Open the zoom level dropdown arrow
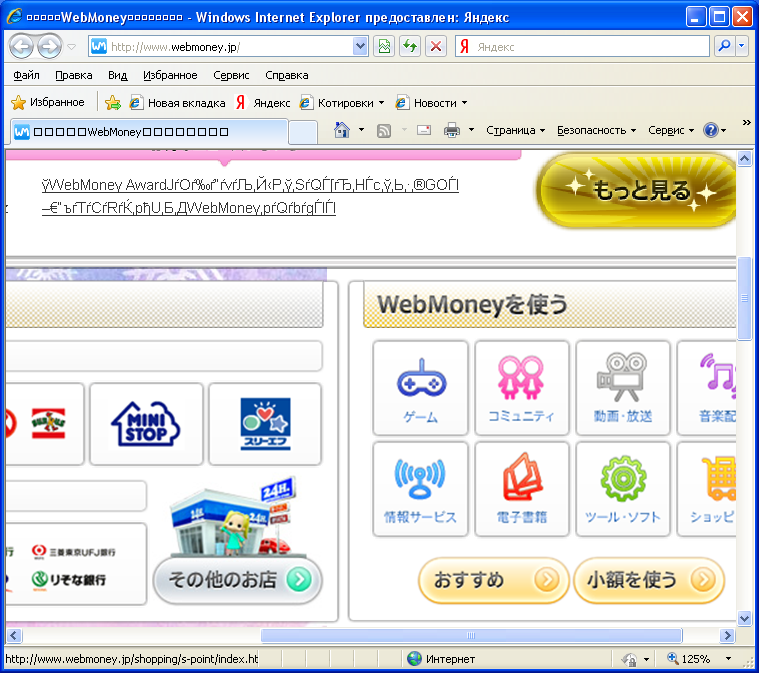 pos(728,659)
